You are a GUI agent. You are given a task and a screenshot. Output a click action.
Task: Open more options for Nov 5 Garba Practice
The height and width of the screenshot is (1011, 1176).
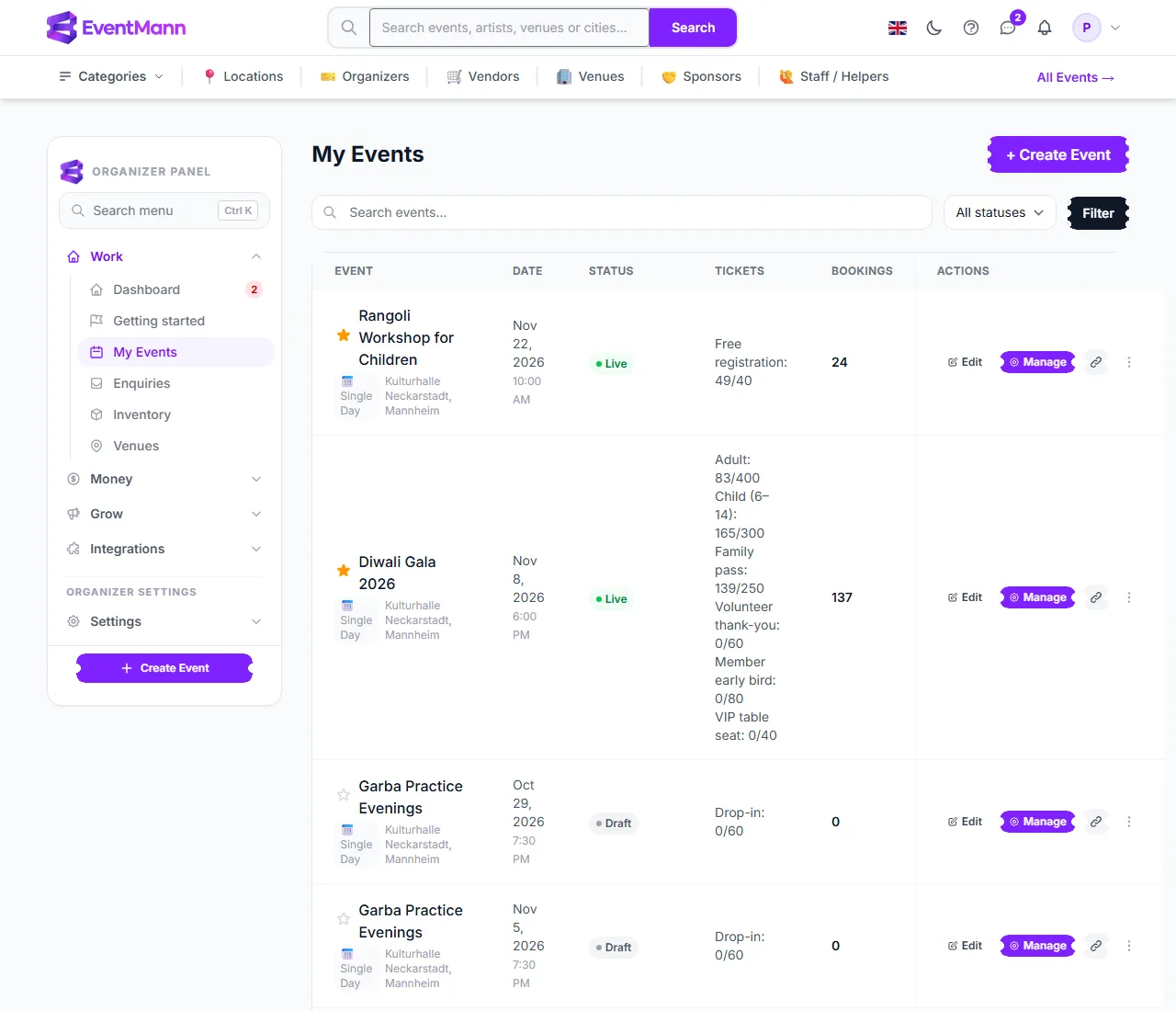(1129, 946)
